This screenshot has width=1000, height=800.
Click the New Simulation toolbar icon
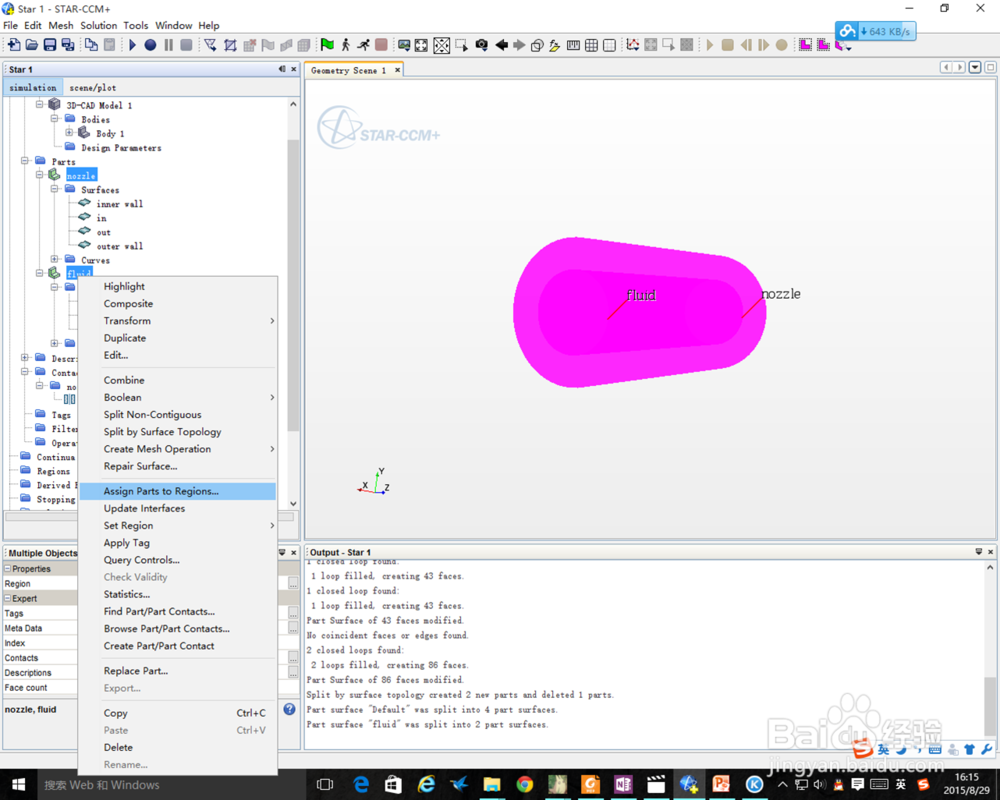click(x=13, y=45)
